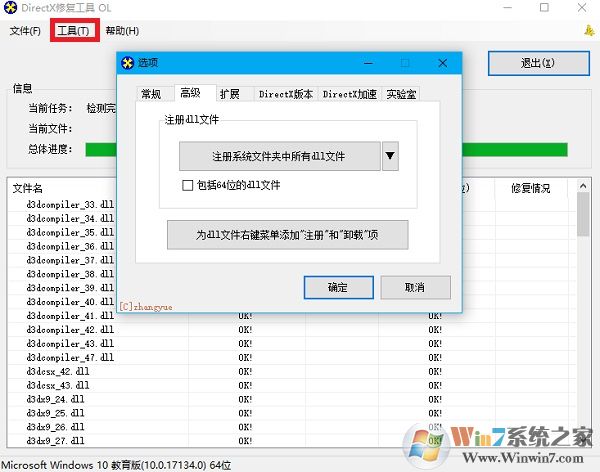
Task: Select row d3dcompiler_39.dll
Action: pyautogui.click(x=70, y=288)
